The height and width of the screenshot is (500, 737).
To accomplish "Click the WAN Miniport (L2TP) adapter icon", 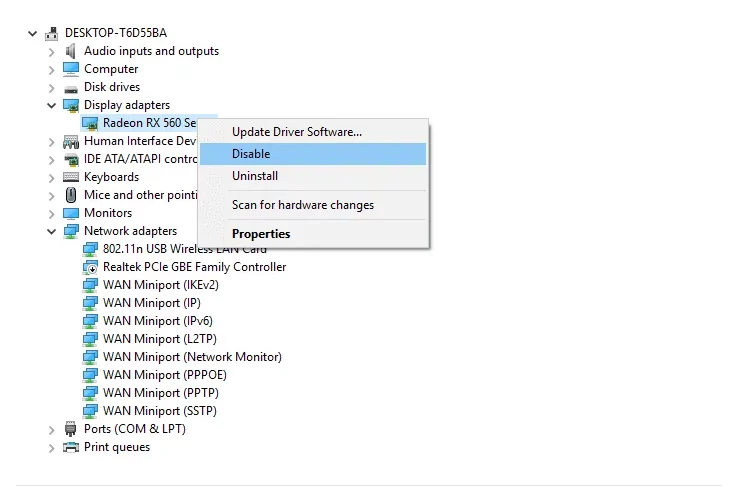I will (90, 339).
